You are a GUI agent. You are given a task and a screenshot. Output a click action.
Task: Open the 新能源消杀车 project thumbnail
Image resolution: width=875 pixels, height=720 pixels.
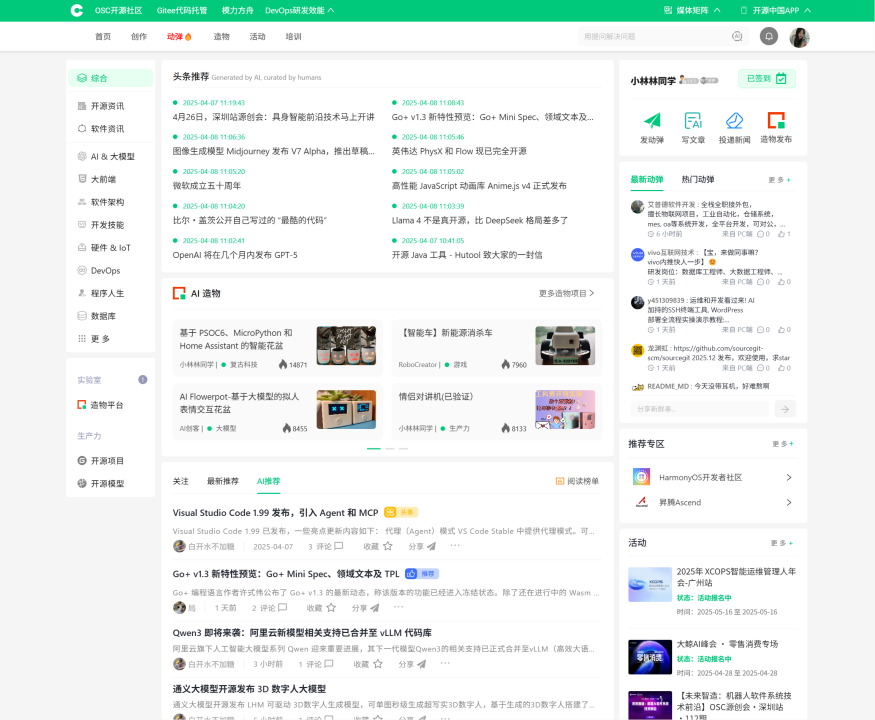click(565, 345)
